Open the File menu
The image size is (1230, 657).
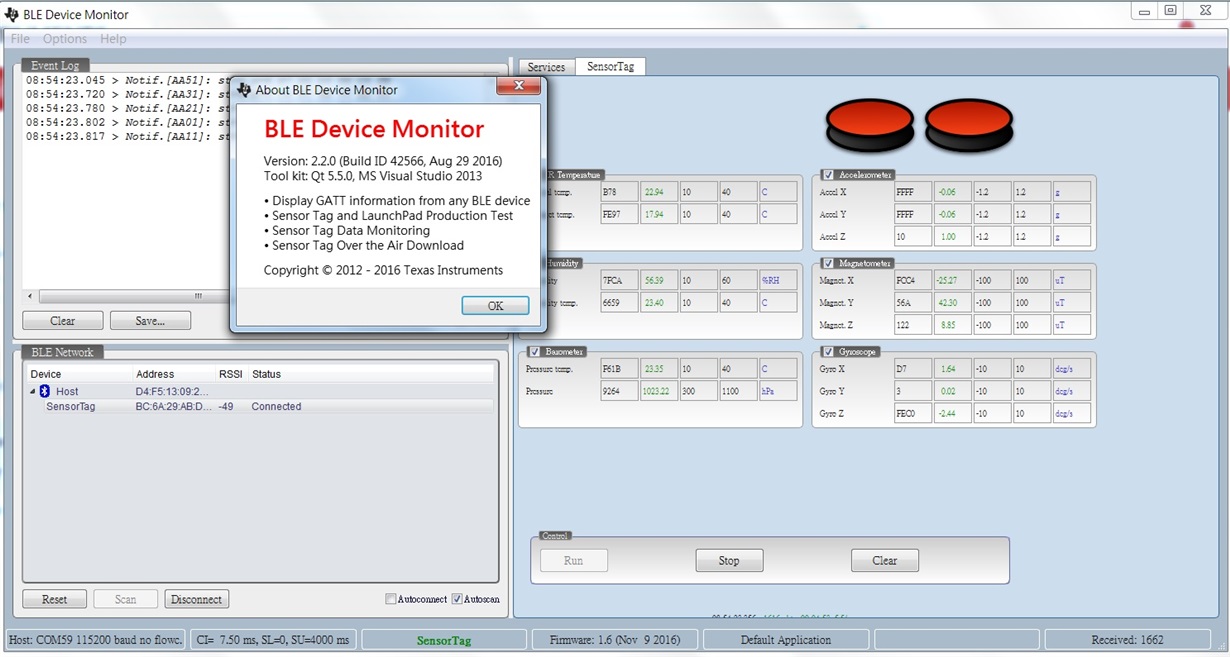click(20, 39)
